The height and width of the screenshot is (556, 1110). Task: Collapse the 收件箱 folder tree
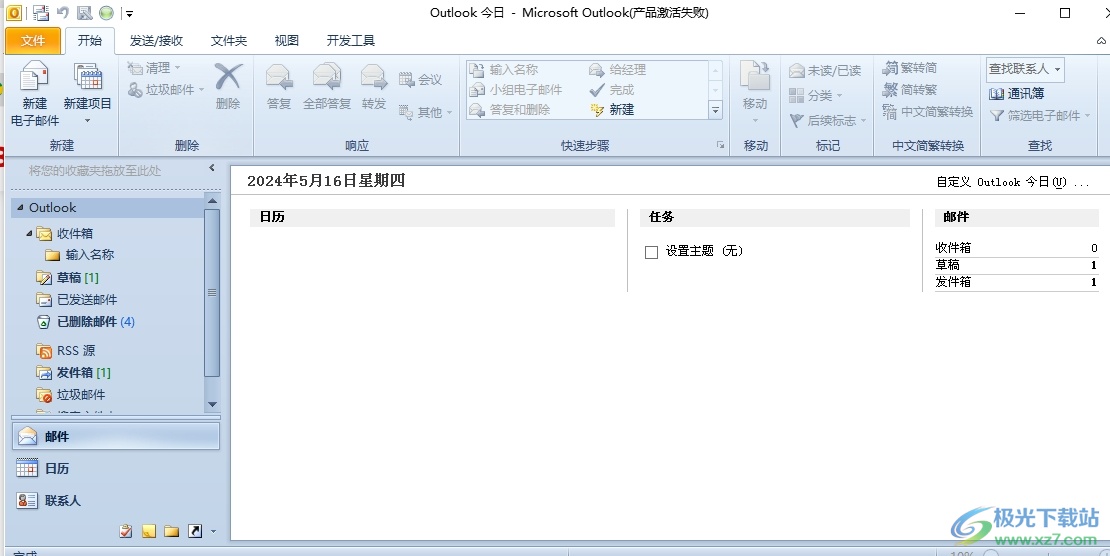coord(29,233)
